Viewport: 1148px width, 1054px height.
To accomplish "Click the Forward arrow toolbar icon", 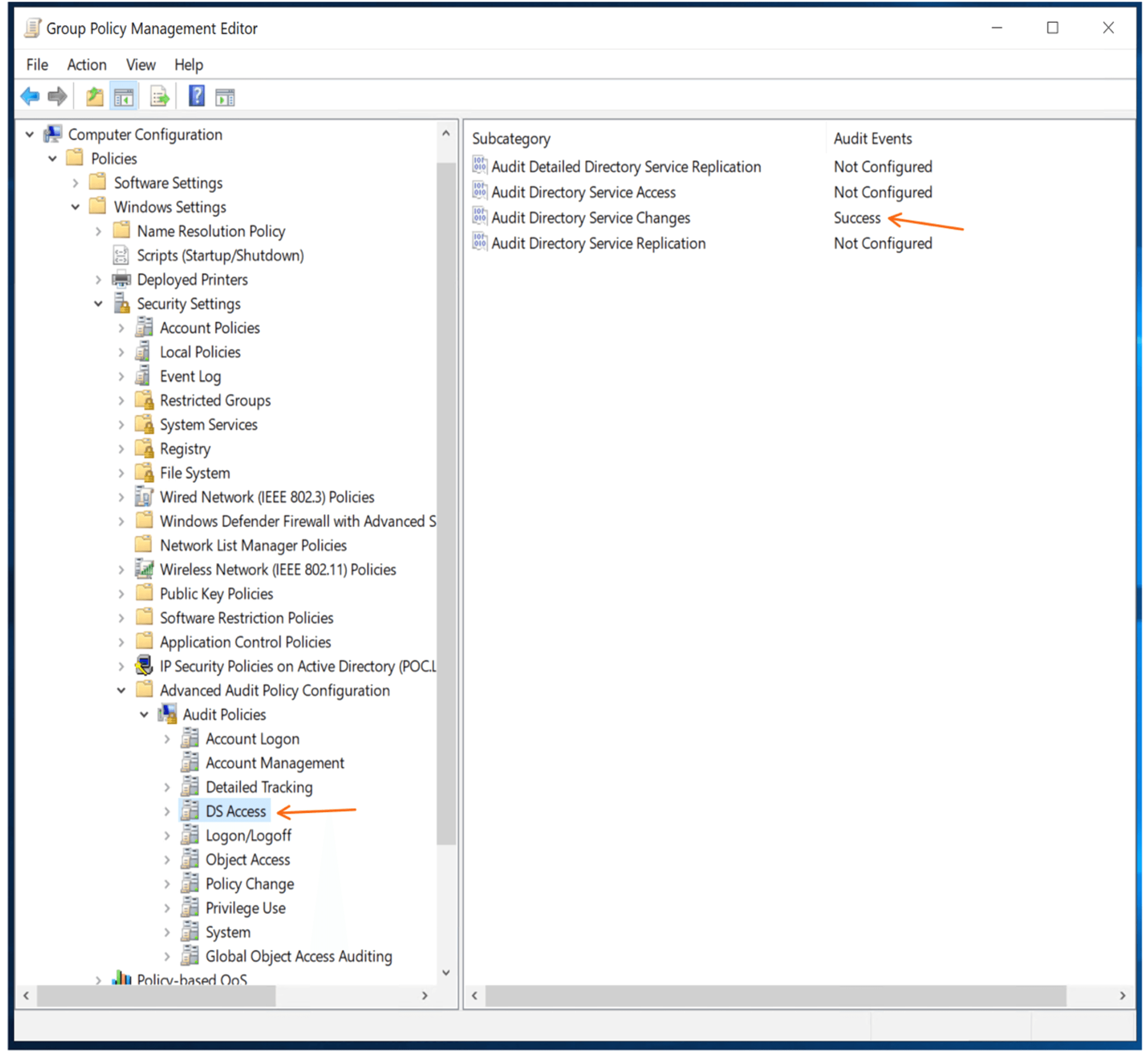I will coord(57,97).
